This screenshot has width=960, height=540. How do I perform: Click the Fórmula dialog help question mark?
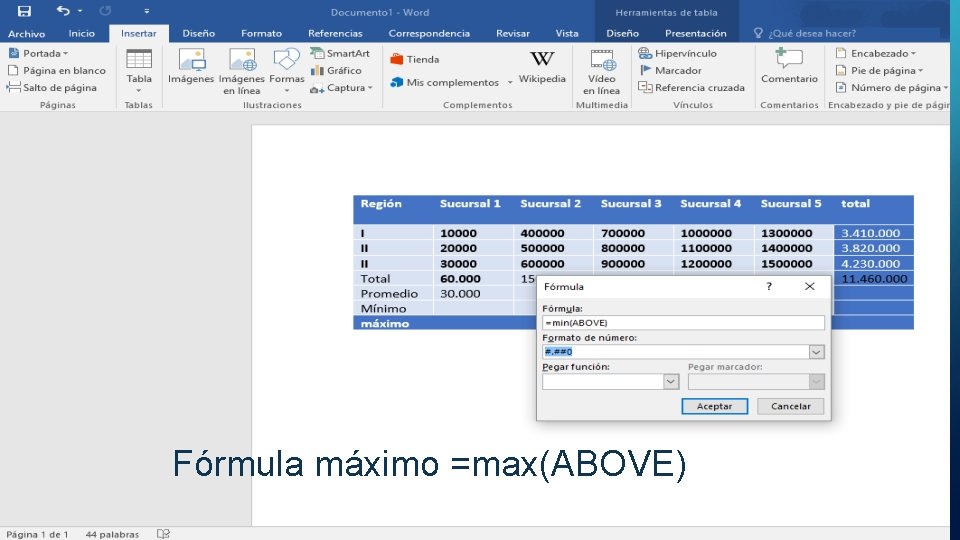click(769, 286)
